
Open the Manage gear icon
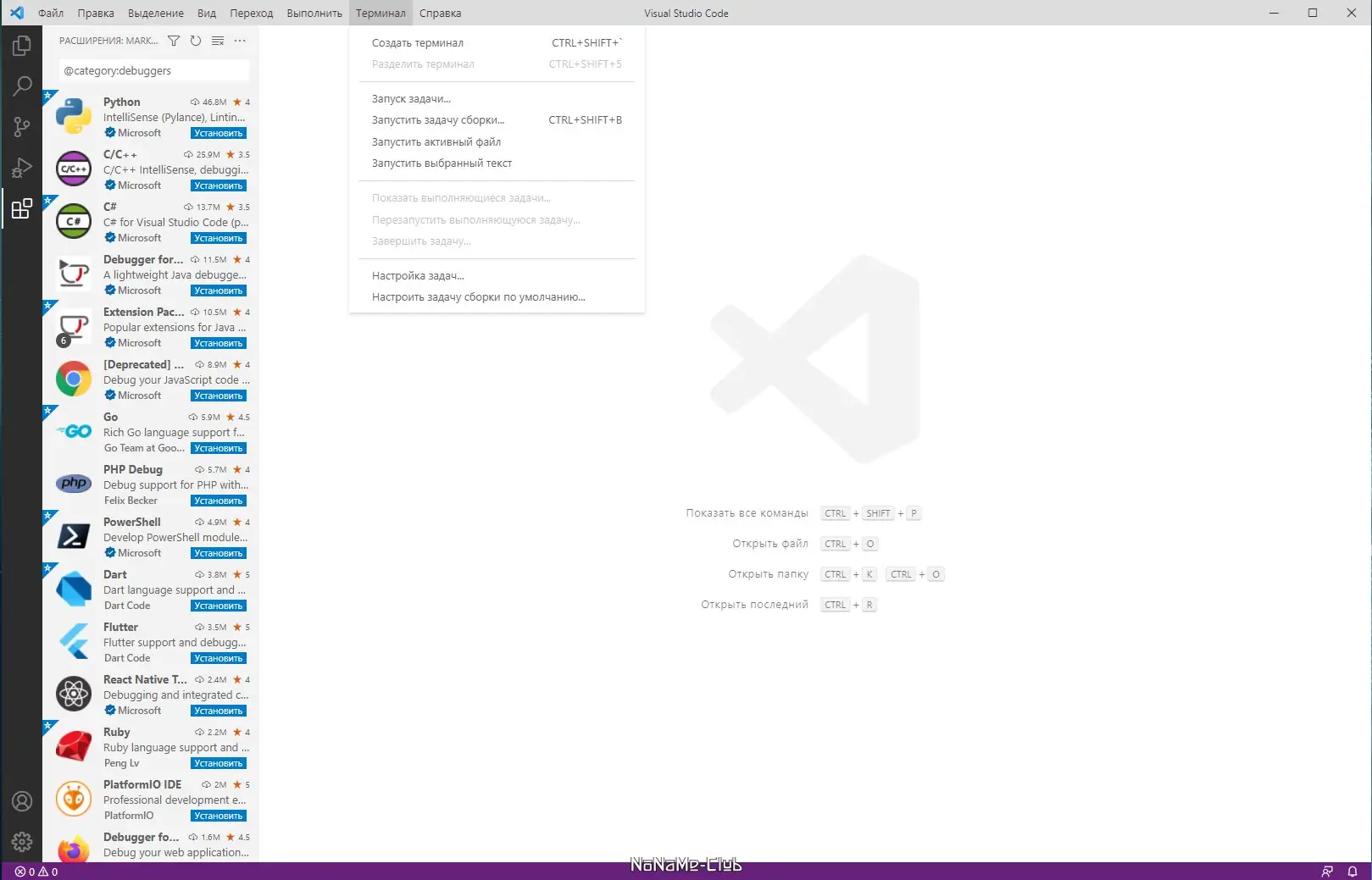pos(22,842)
